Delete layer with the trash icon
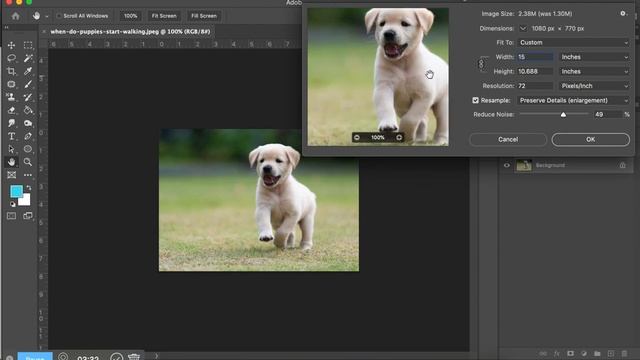 pyautogui.click(x=624, y=353)
